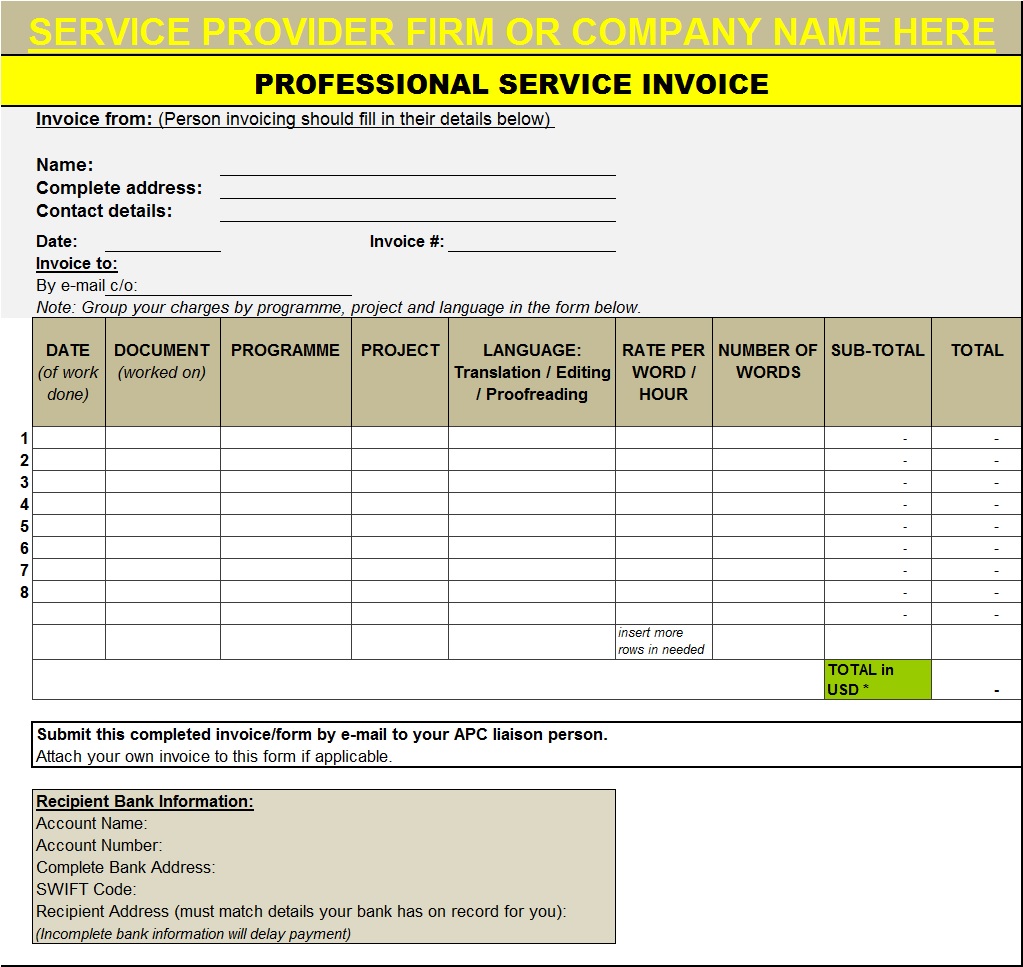The width and height of the screenshot is (1023, 967).
Task: Click the DOCUMENT column header
Action: click(162, 372)
